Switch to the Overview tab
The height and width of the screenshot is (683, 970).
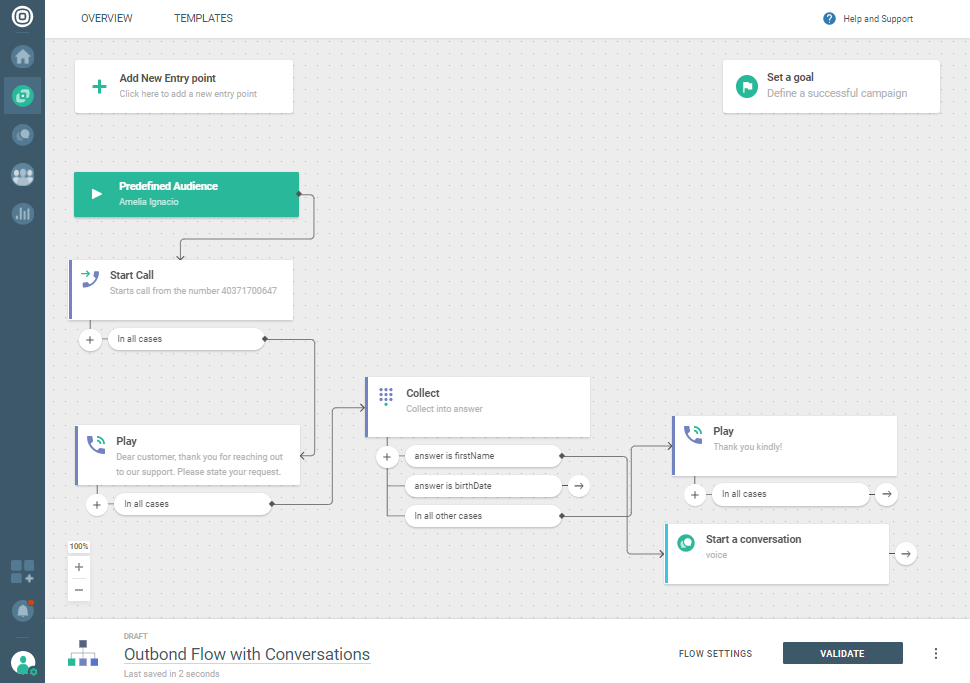[106, 19]
